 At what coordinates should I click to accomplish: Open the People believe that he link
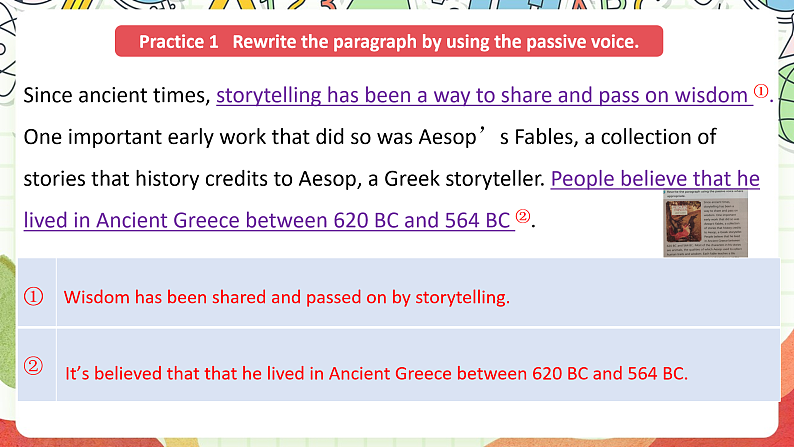point(655,179)
